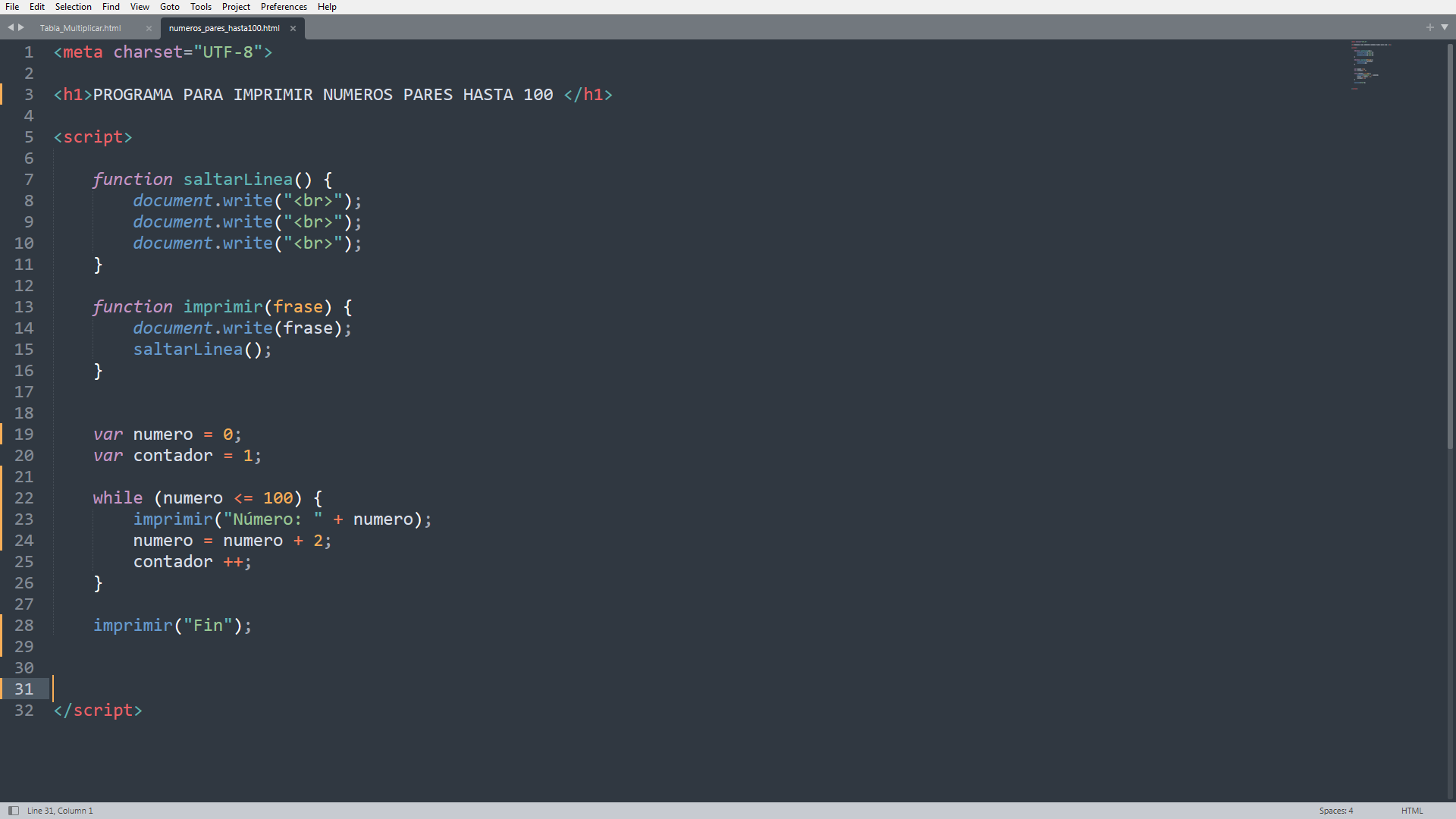This screenshot has height=819, width=1456.
Task: Click the closing script tag on line 32
Action: (x=98, y=711)
